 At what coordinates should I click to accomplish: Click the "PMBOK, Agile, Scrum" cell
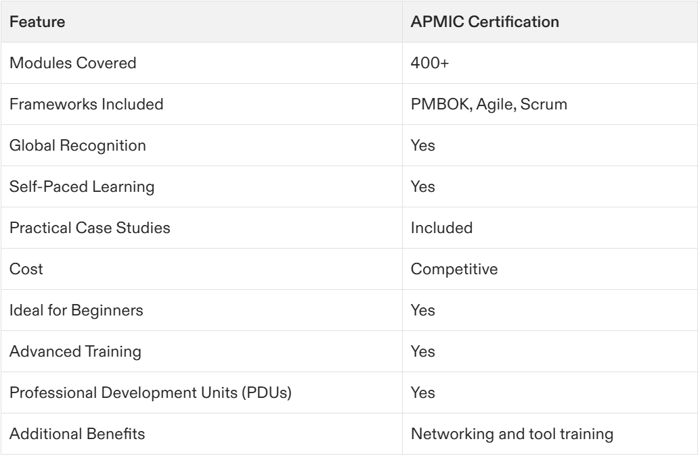(x=488, y=104)
